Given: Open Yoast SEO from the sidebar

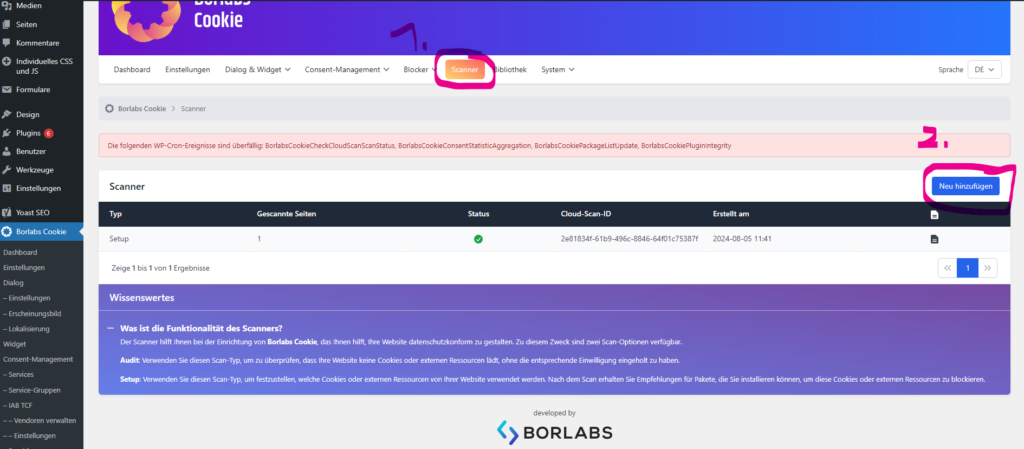Looking at the screenshot, I should pos(32,212).
